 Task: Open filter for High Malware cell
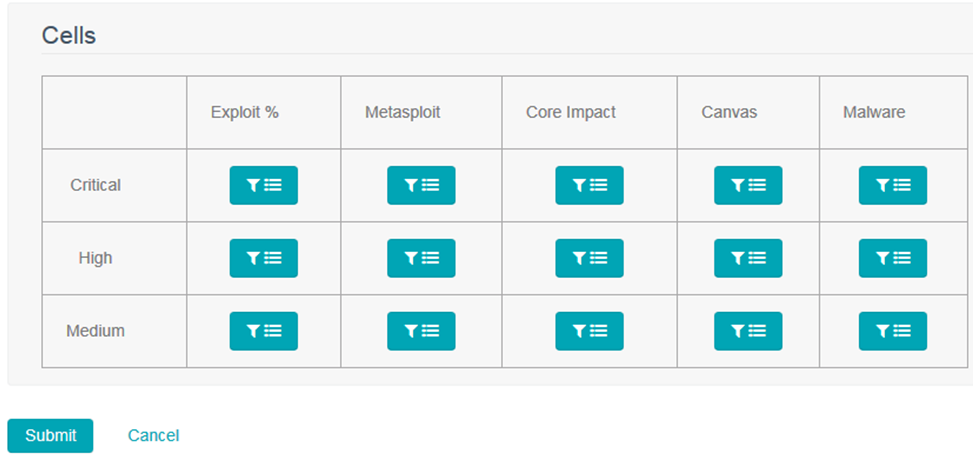(x=892, y=258)
